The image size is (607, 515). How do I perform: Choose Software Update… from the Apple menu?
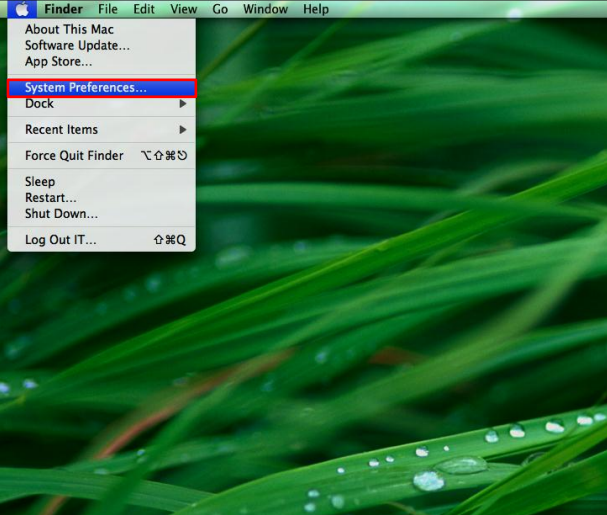(x=101, y=45)
